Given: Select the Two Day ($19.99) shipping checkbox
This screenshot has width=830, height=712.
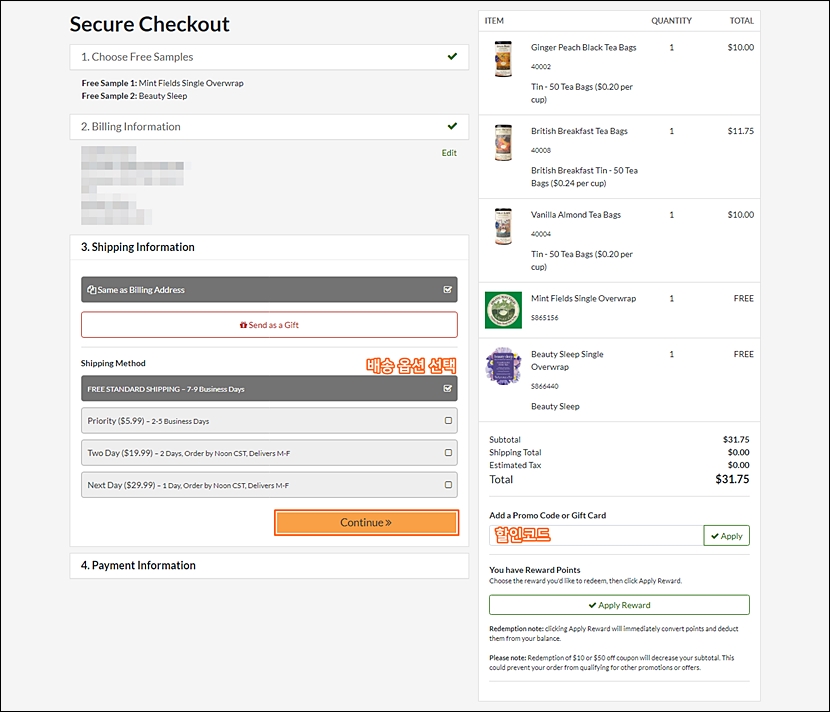Looking at the screenshot, I should (x=448, y=453).
